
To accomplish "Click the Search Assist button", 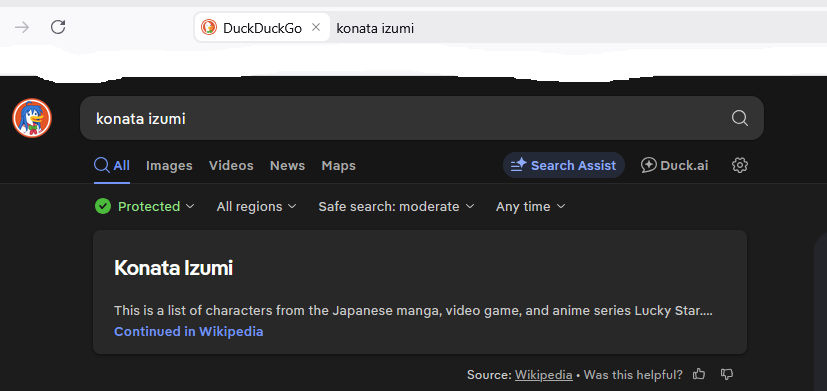I will (563, 165).
